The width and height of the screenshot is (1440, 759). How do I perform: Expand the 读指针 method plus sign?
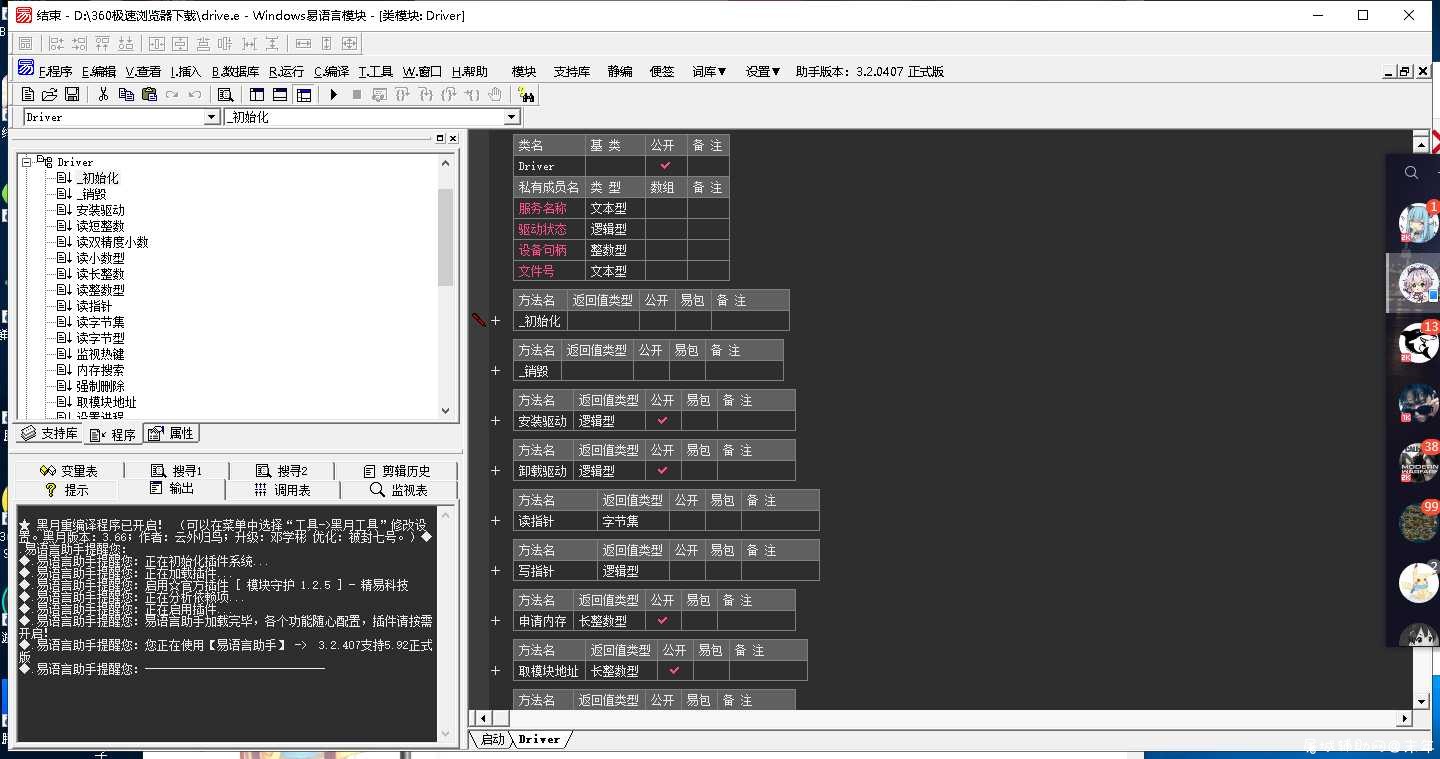pos(495,521)
